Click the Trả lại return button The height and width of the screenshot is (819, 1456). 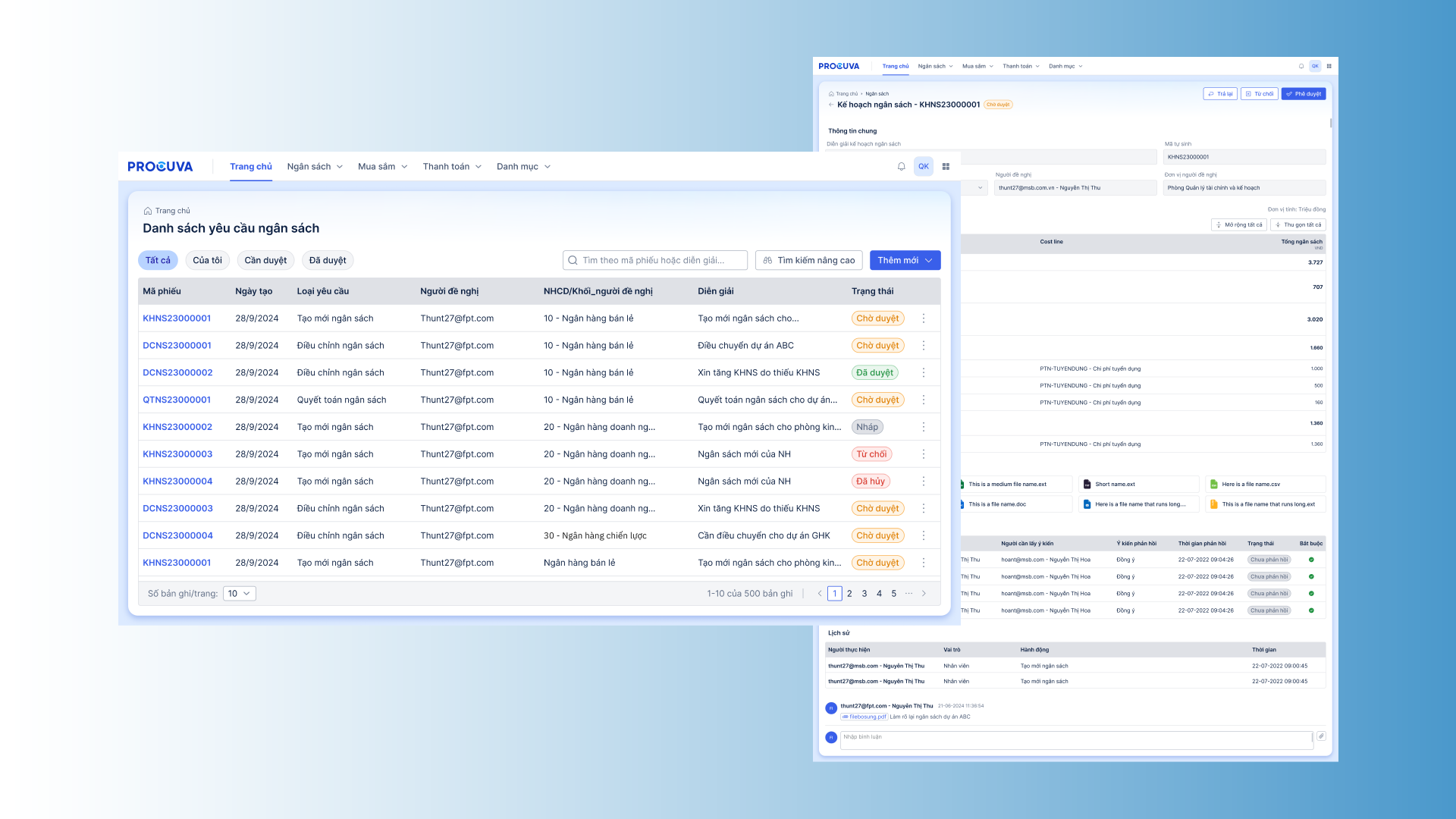(1220, 94)
